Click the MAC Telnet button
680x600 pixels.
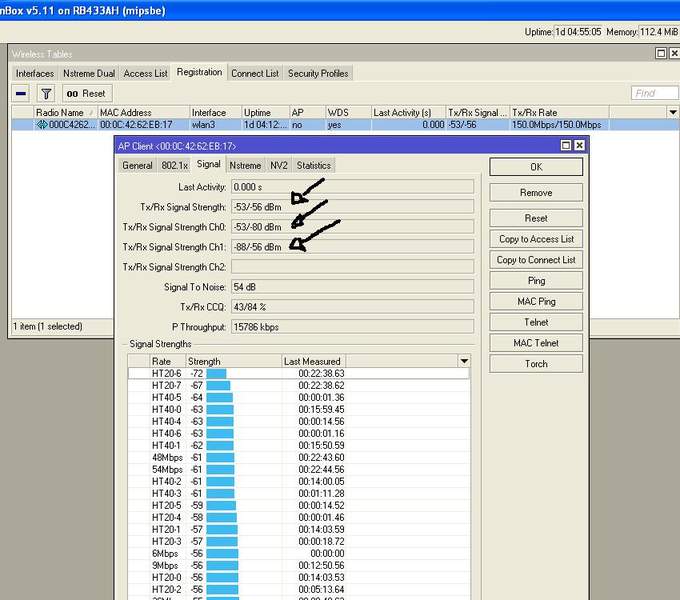click(536, 343)
